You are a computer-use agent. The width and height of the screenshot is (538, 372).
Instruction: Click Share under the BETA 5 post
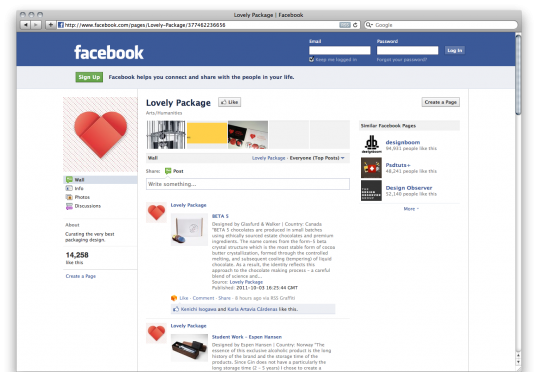click(224, 298)
